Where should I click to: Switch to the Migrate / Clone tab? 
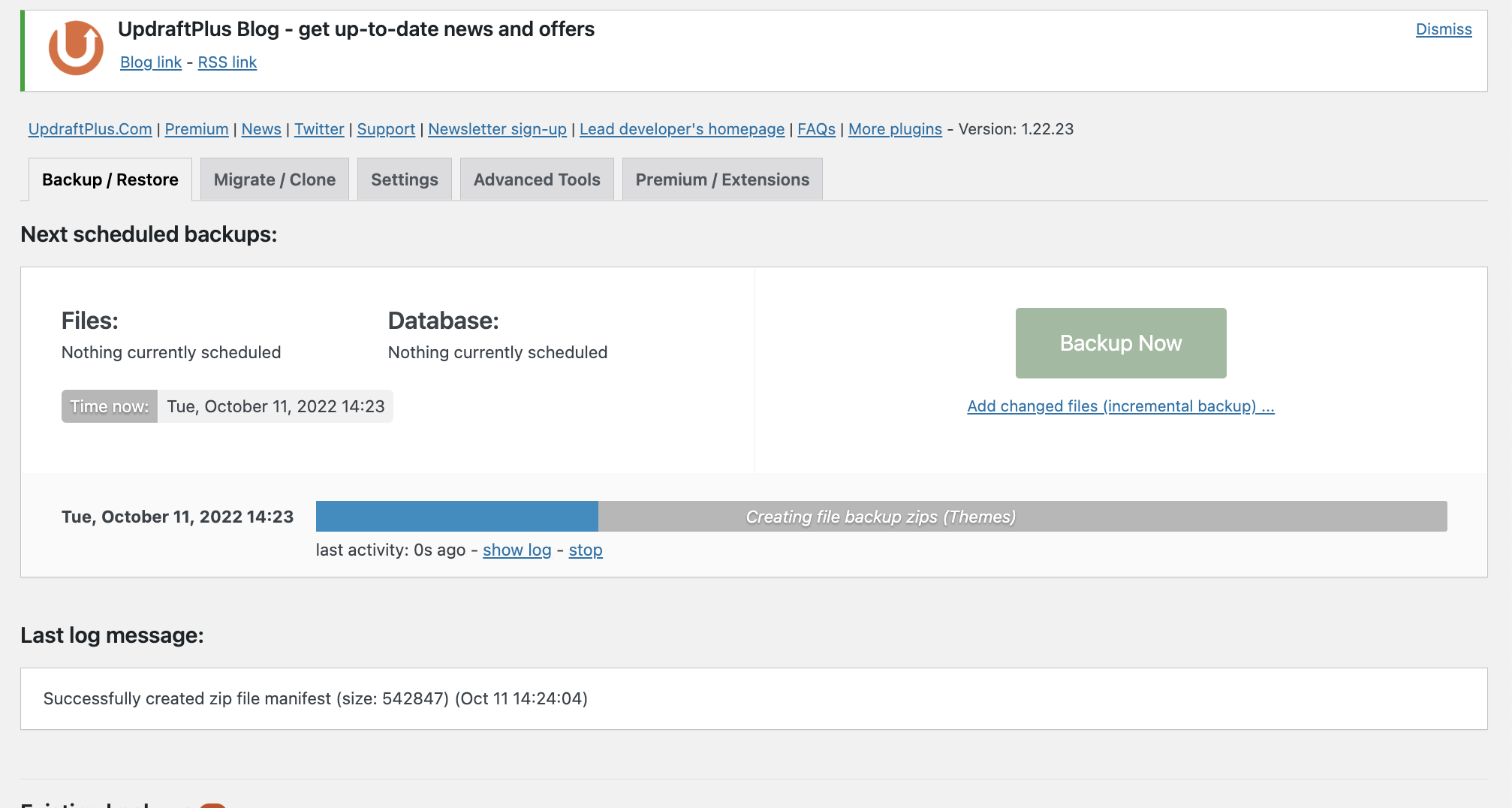point(275,179)
